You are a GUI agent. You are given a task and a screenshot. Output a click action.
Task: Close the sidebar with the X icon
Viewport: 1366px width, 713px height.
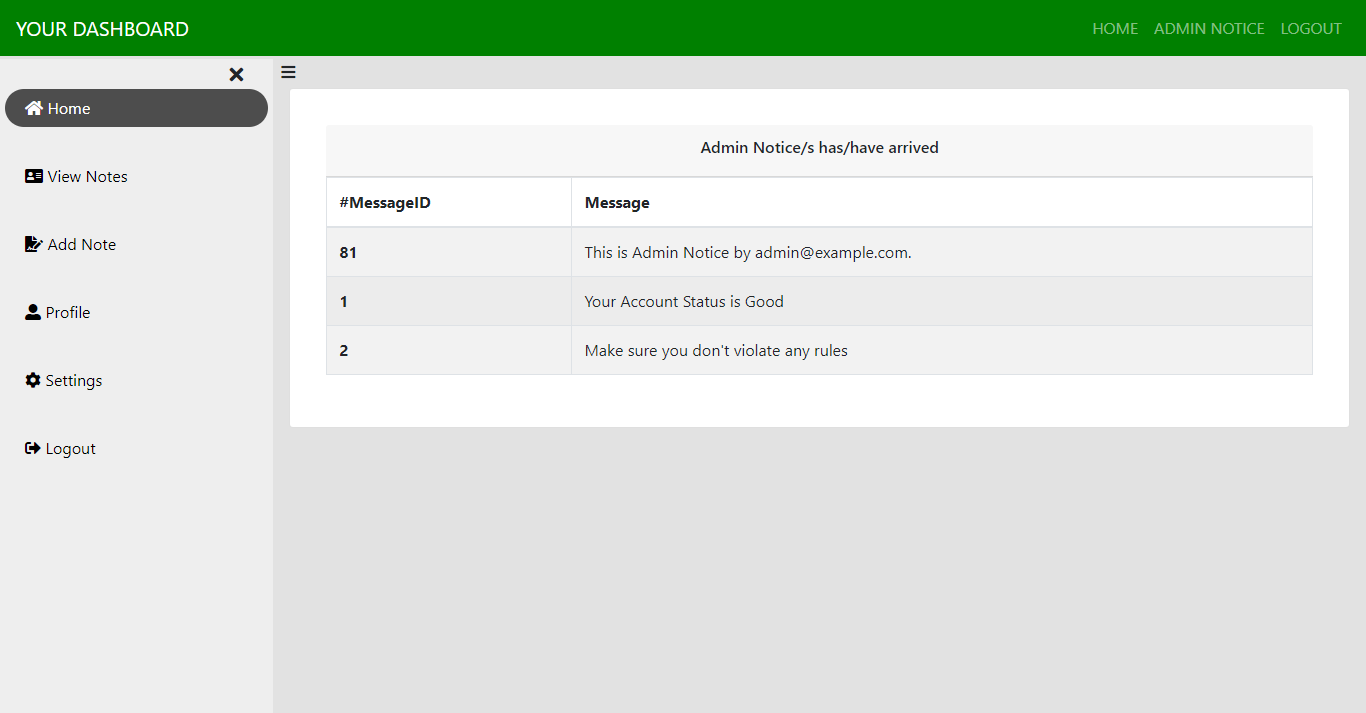(x=236, y=75)
